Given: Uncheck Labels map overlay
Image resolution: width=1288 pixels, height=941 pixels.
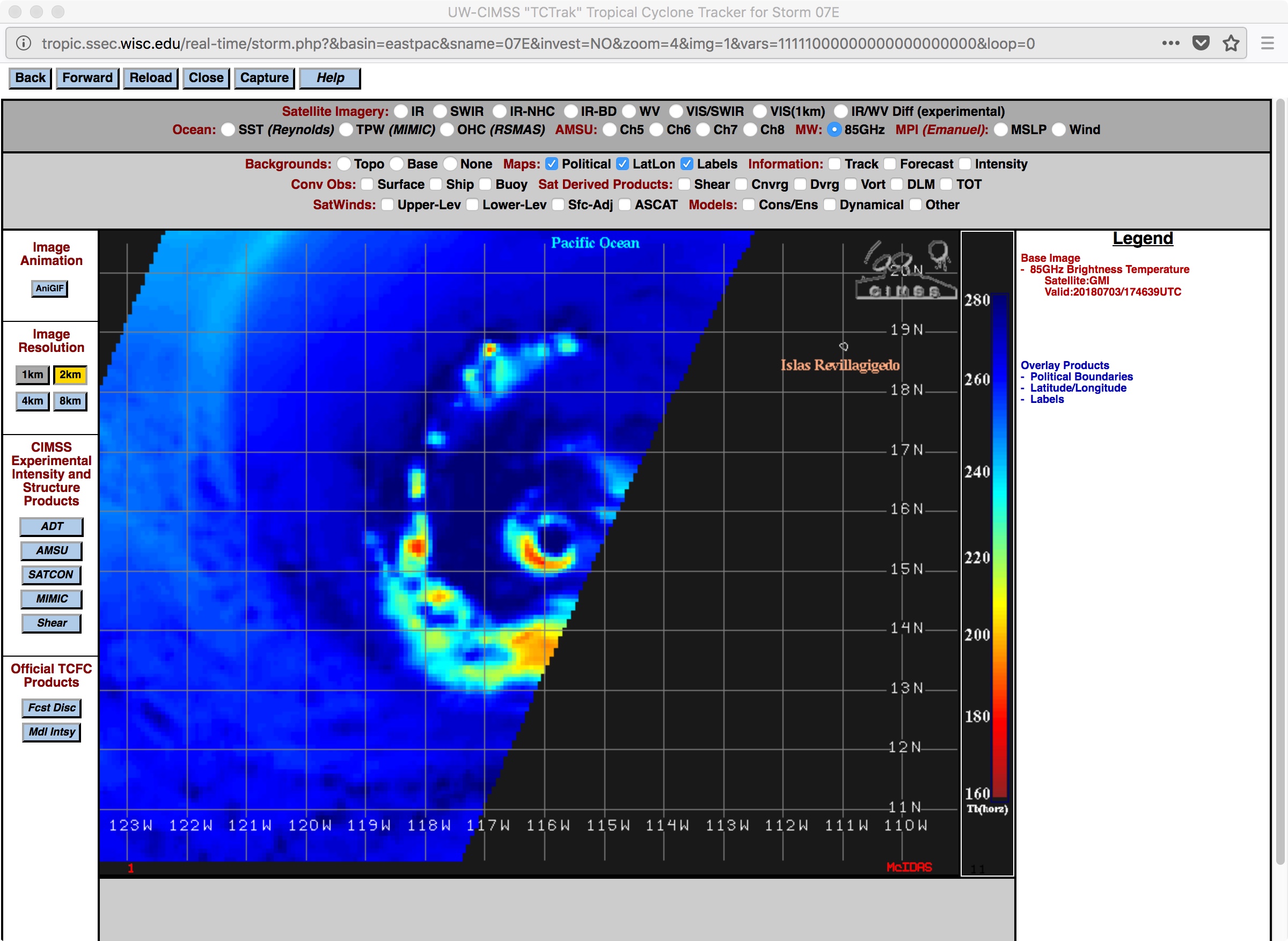Looking at the screenshot, I should (x=687, y=164).
